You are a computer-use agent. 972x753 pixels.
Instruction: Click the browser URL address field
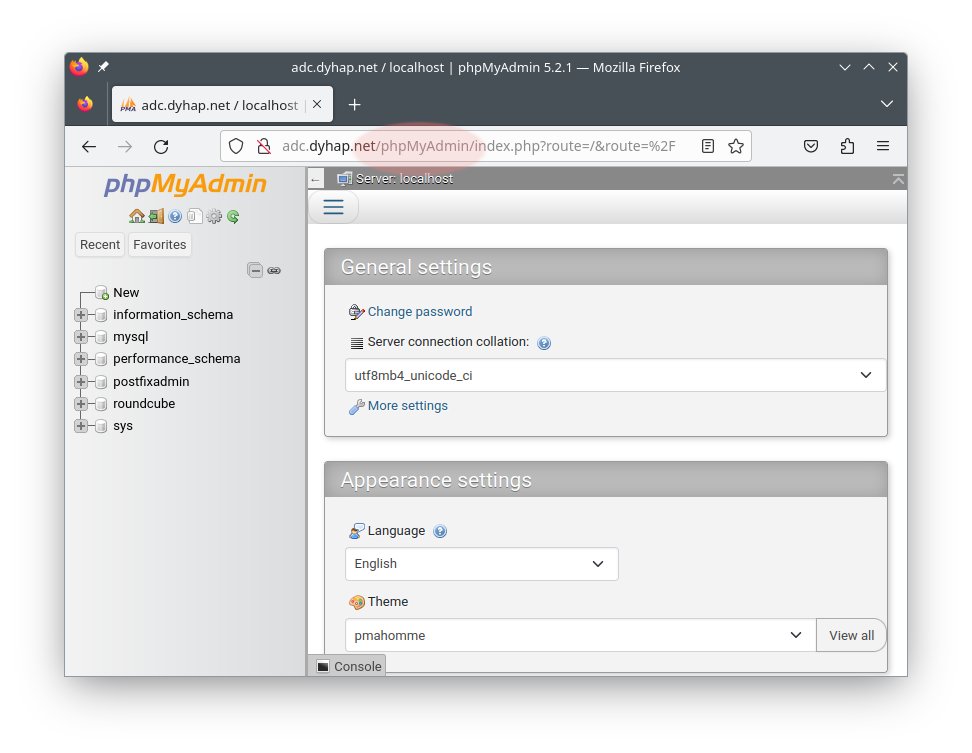[x=480, y=146]
